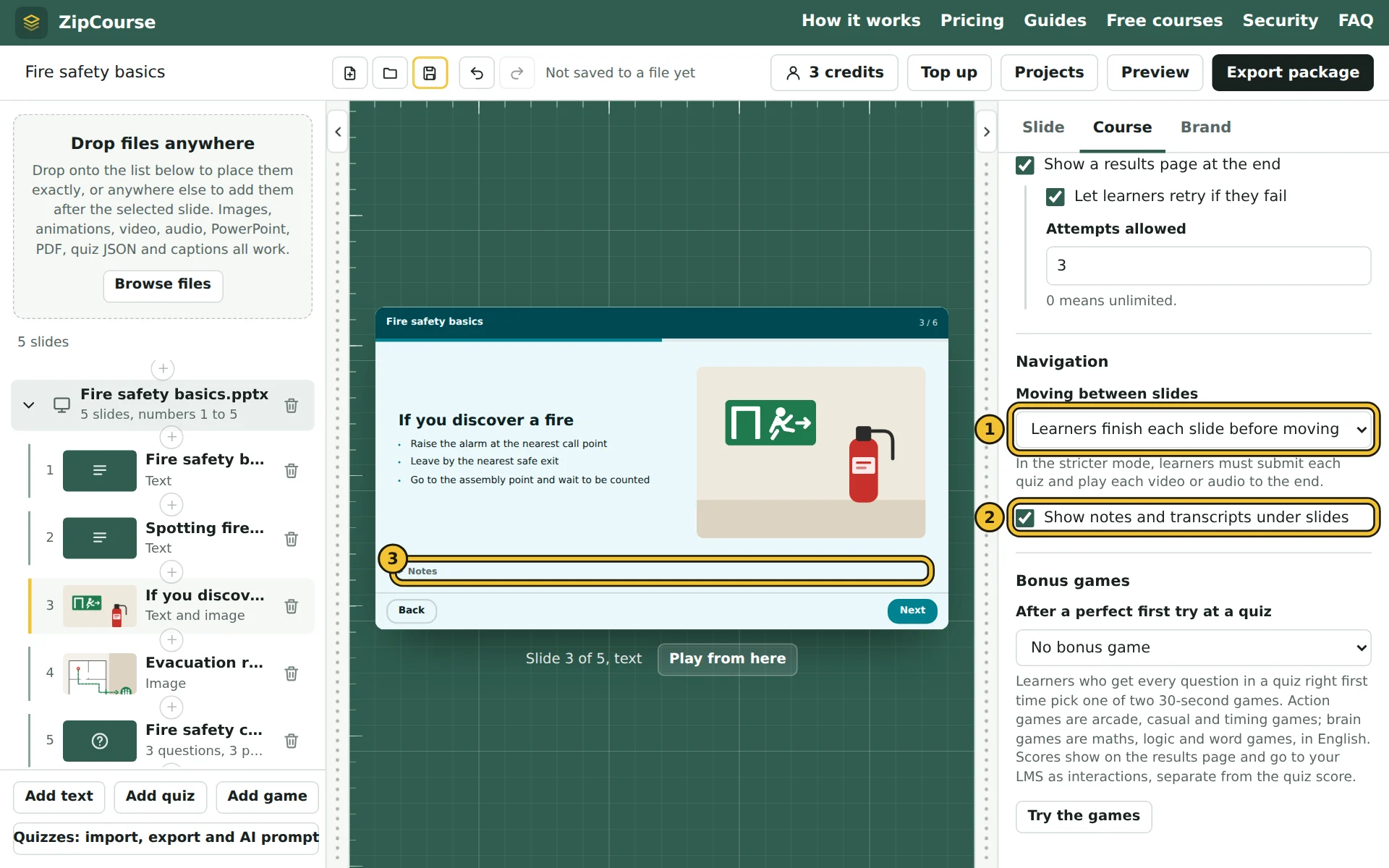Click the new project file icon
The width and height of the screenshot is (1389, 868).
coord(350,73)
